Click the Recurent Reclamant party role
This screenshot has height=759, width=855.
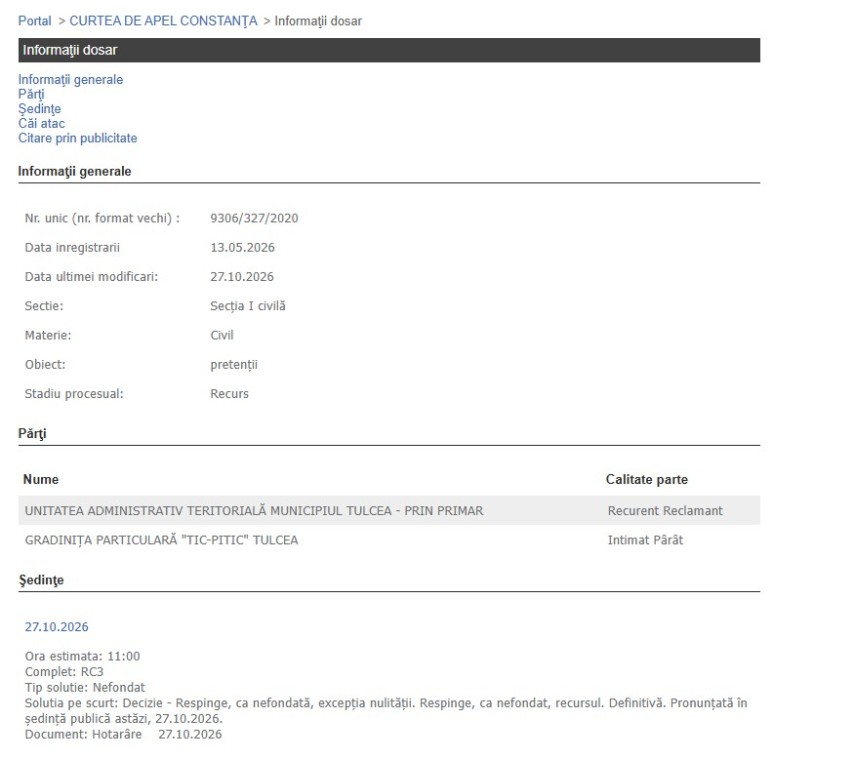tap(665, 511)
